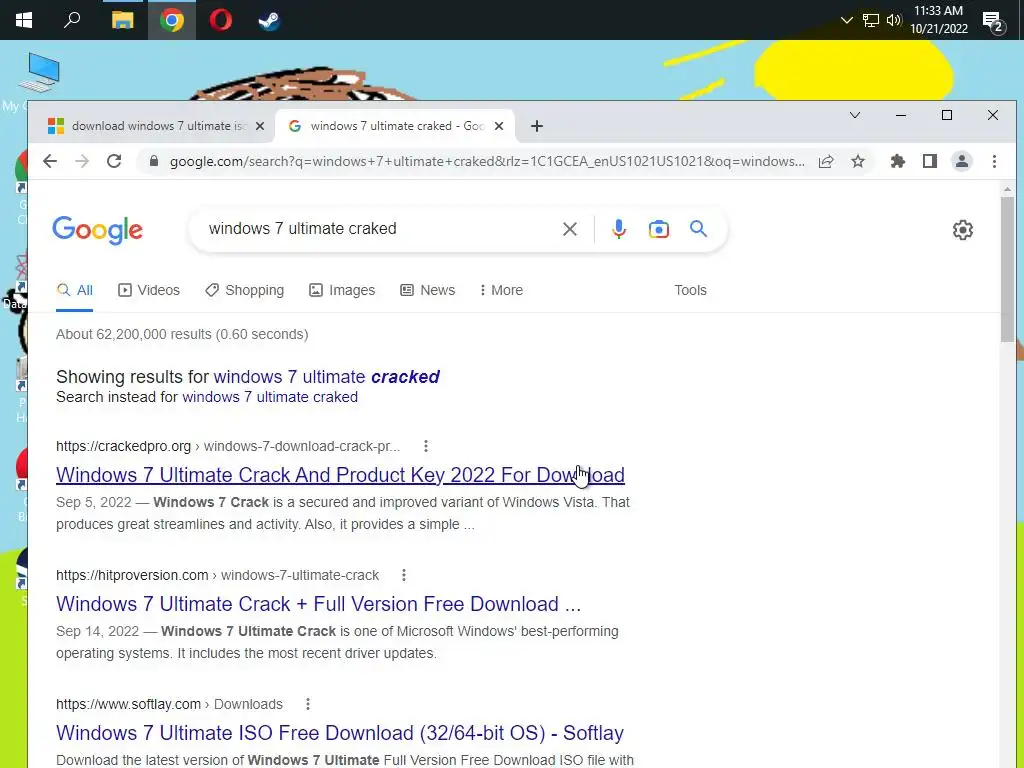Click the Google logo
1024x768 pixels.
click(x=97, y=230)
